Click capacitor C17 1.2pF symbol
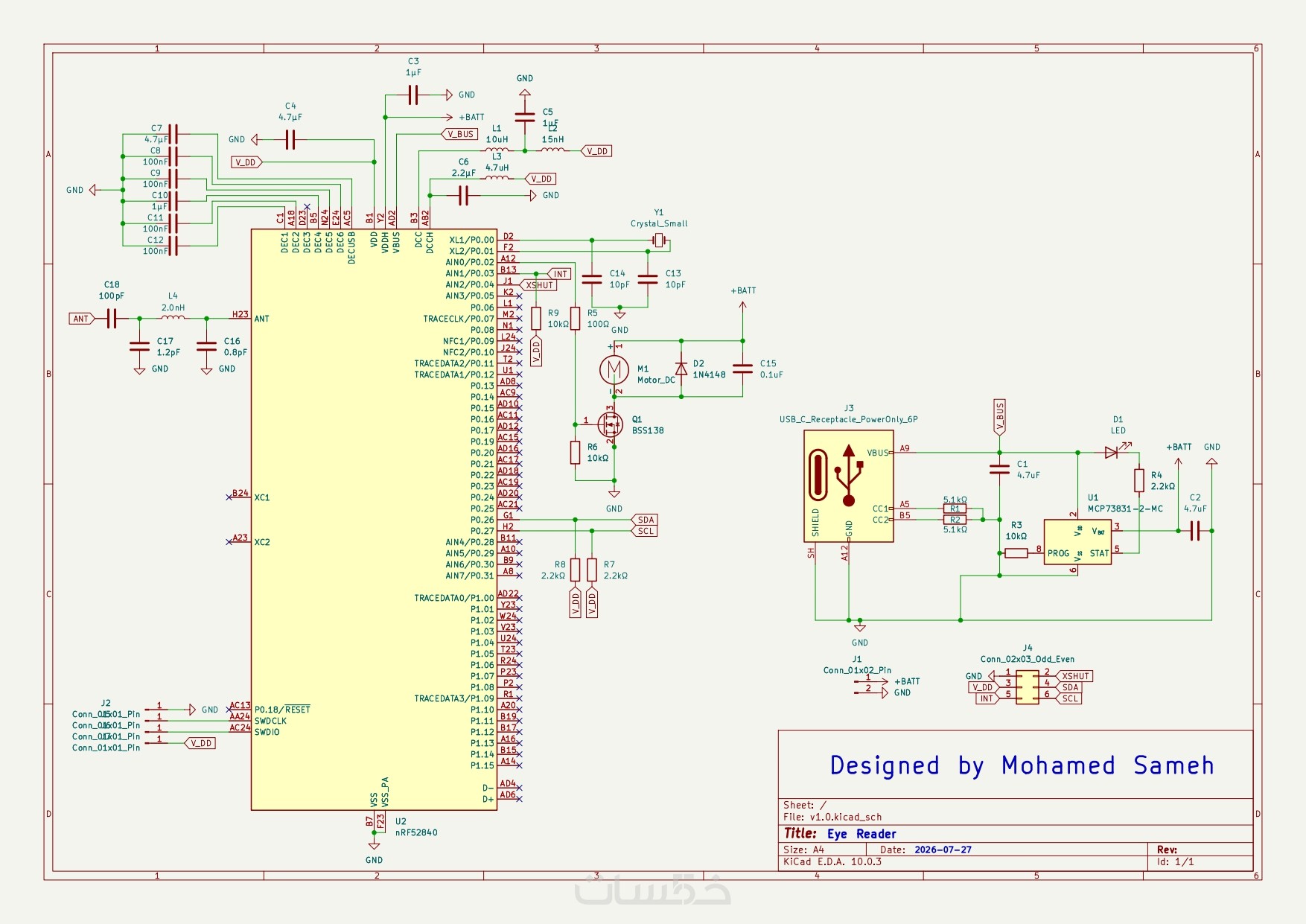The image size is (1306, 924). point(139,346)
